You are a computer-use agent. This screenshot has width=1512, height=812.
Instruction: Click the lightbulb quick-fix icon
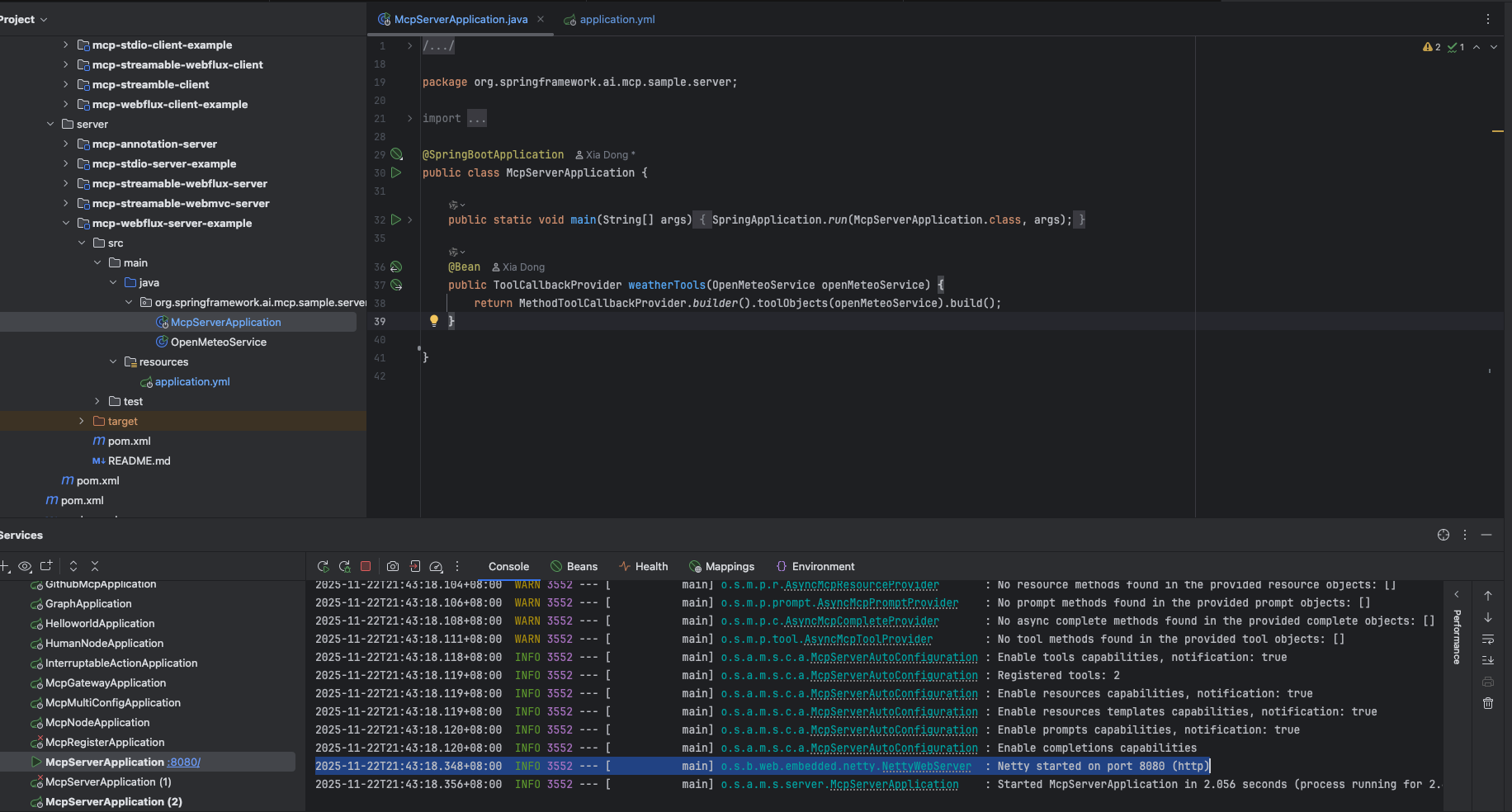[433, 321]
